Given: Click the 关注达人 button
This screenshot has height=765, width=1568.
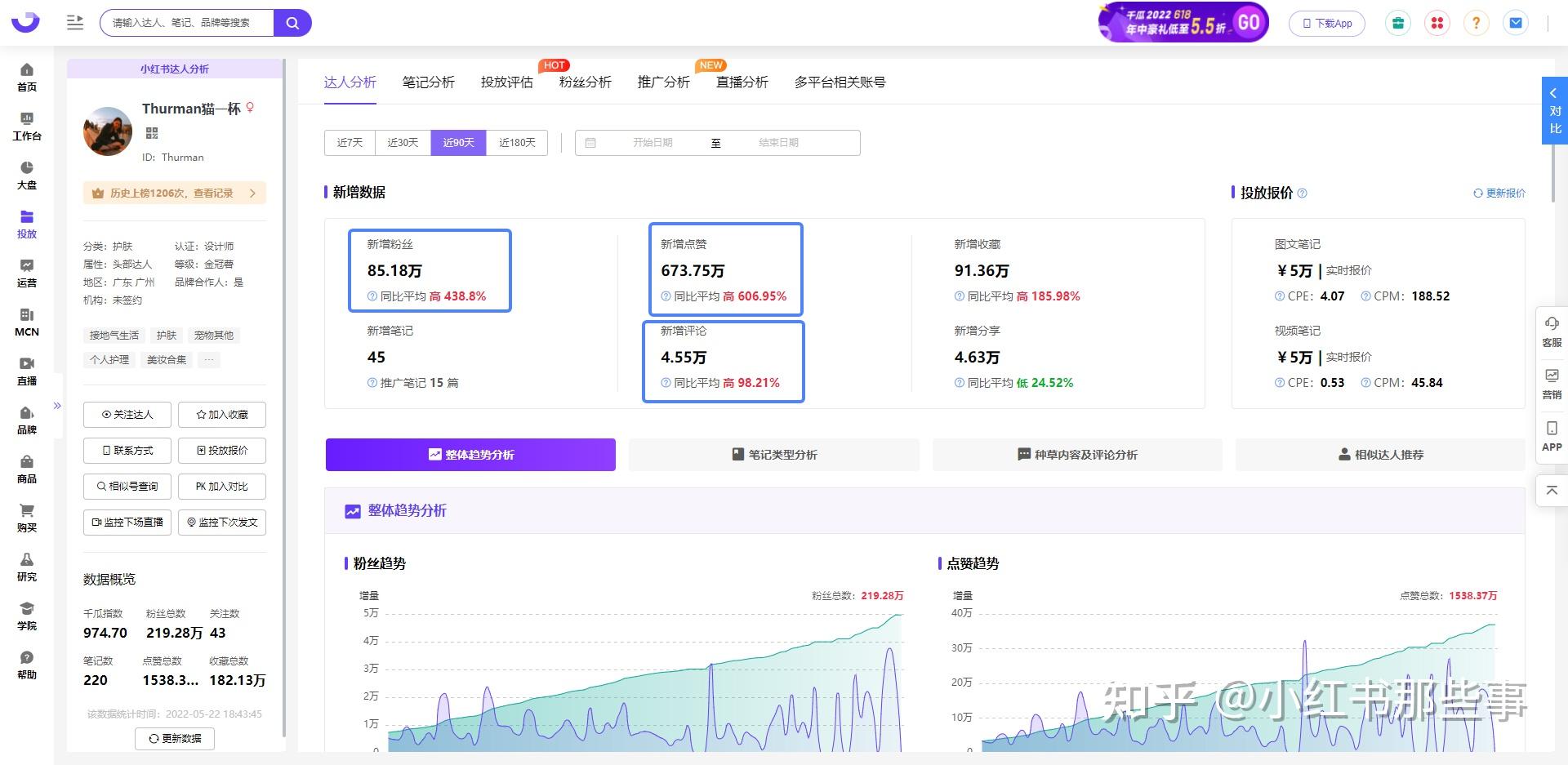Looking at the screenshot, I should tap(127, 415).
